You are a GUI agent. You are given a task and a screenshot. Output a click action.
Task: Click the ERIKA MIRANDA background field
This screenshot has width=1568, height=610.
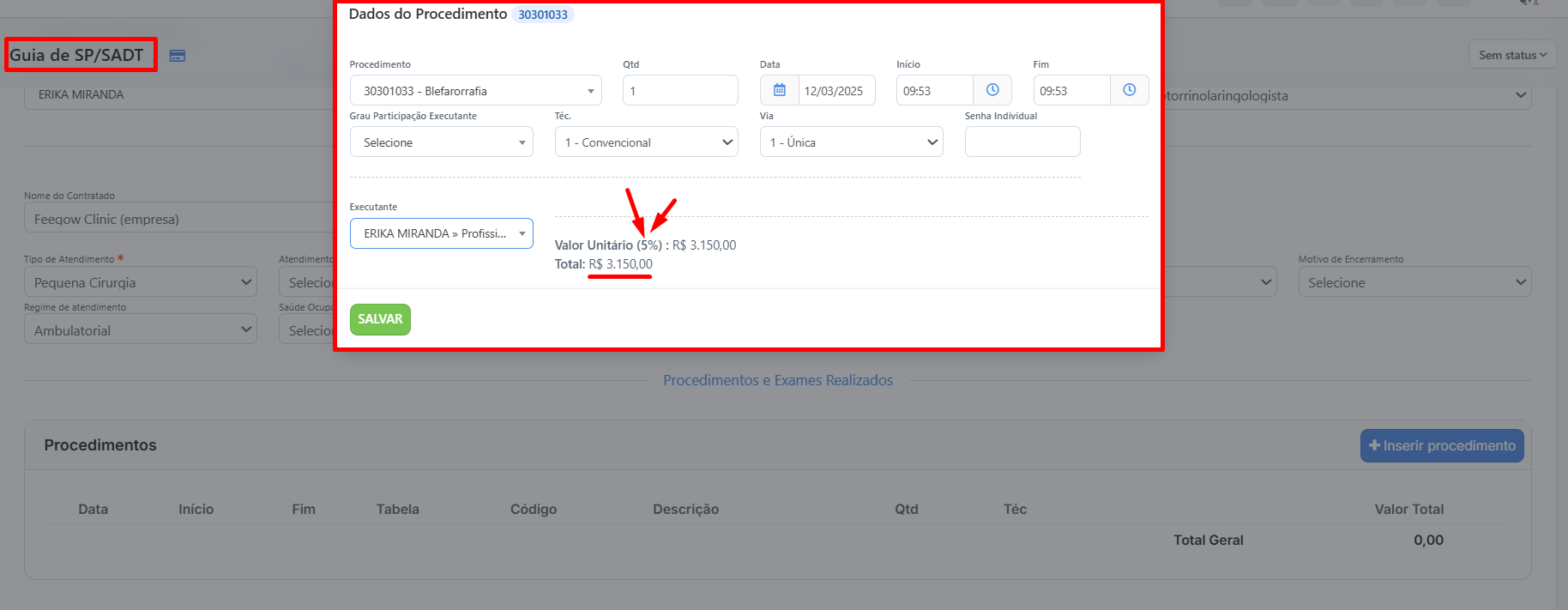[178, 95]
